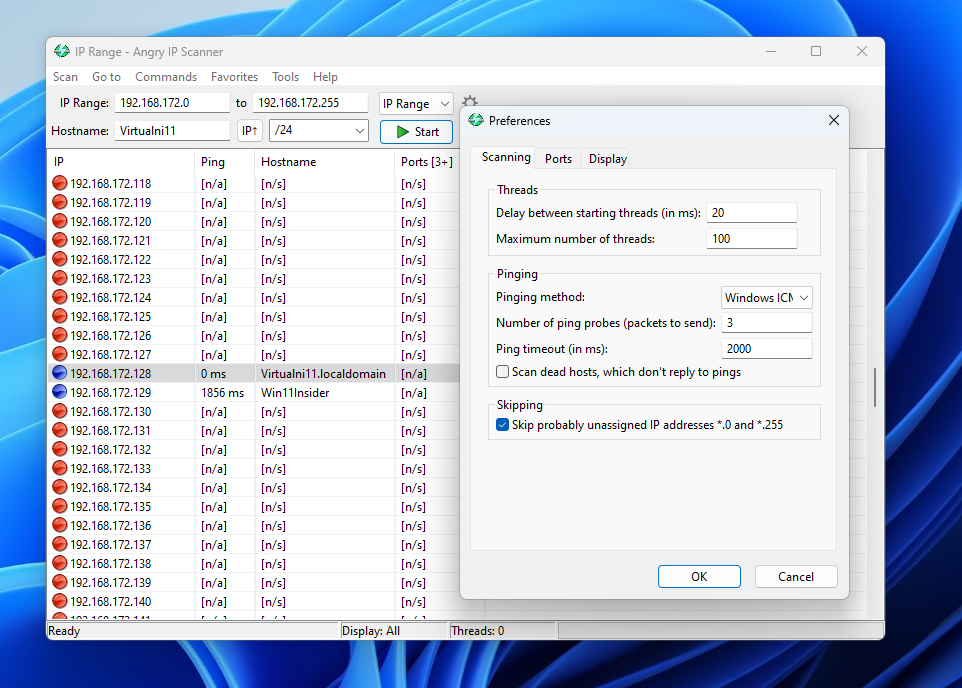962x688 pixels.
Task: Click red status icon for 192.168.172.134
Action: click(60, 487)
